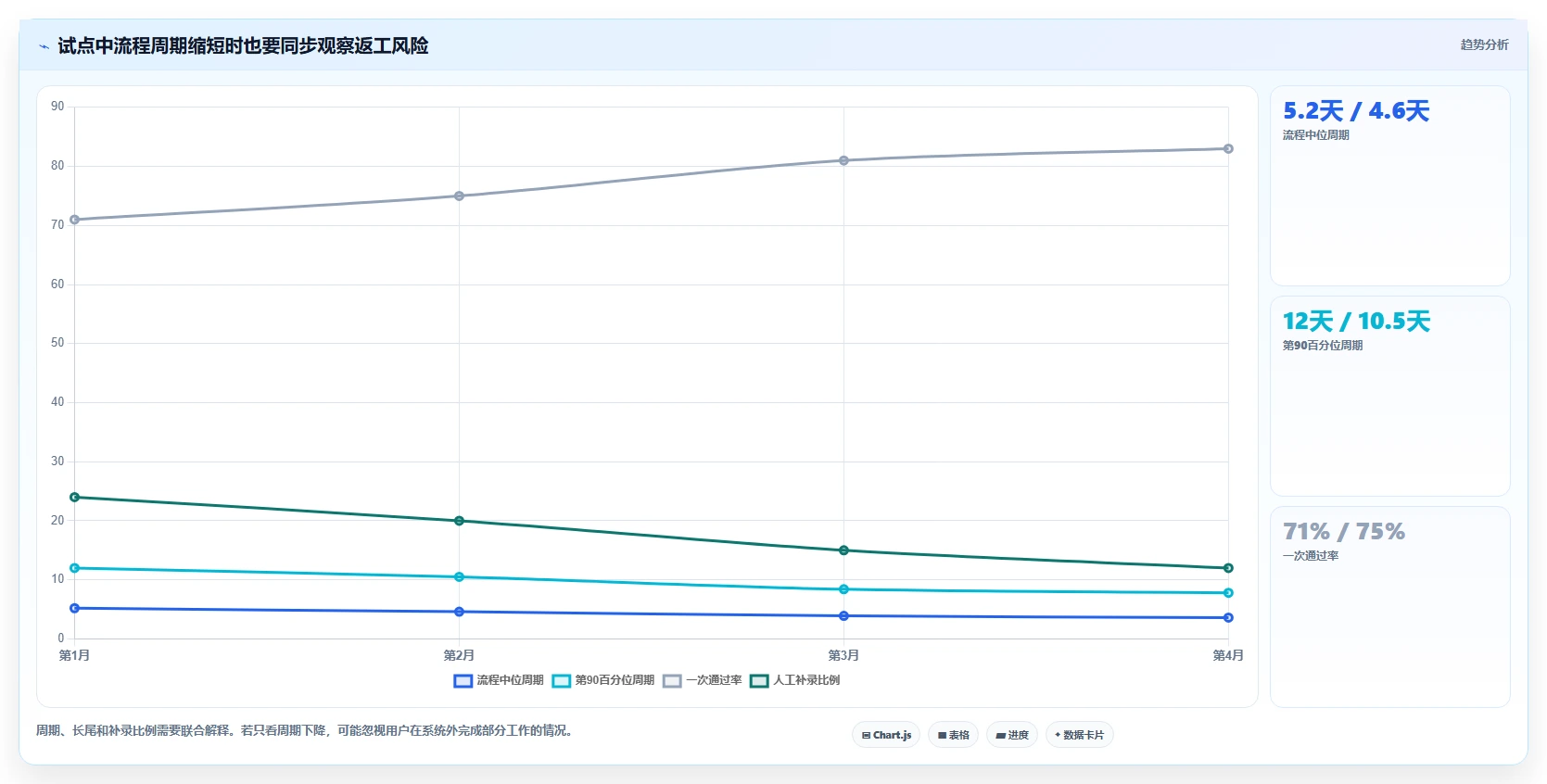1547x784 pixels.
Task: Click the 第90百分位周期 label in the KPI card
Action: pos(1323,346)
